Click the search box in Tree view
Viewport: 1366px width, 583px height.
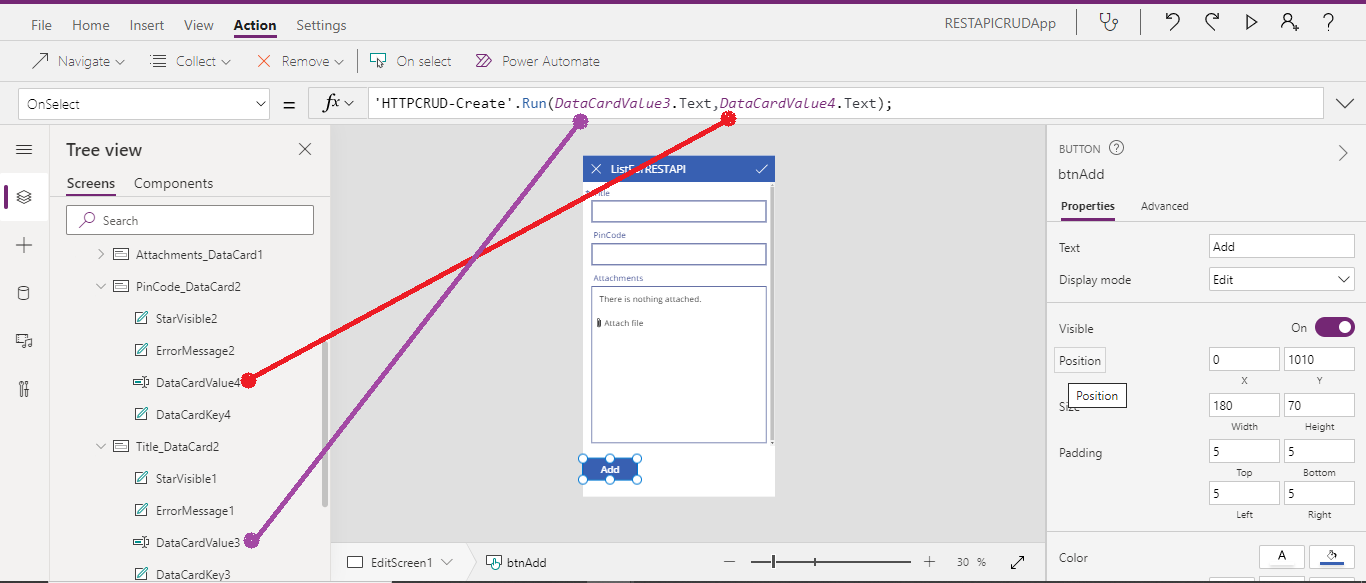(189, 219)
